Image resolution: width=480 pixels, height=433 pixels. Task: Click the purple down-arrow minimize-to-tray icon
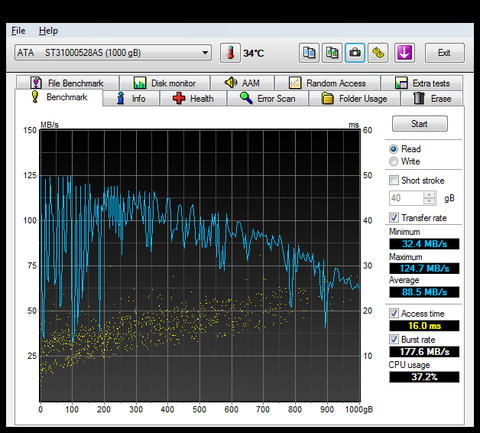pos(404,53)
